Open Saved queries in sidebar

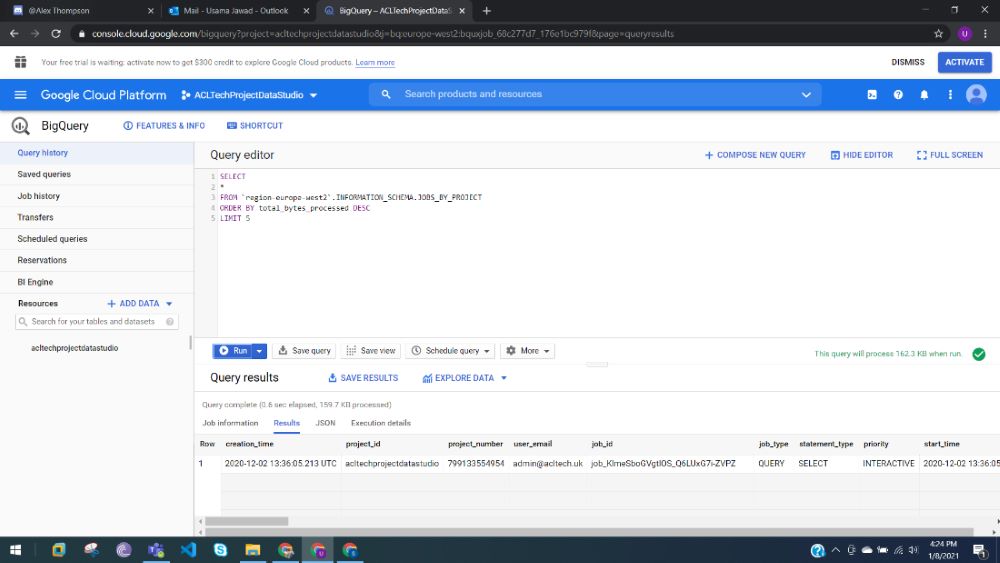[x=97, y=174]
